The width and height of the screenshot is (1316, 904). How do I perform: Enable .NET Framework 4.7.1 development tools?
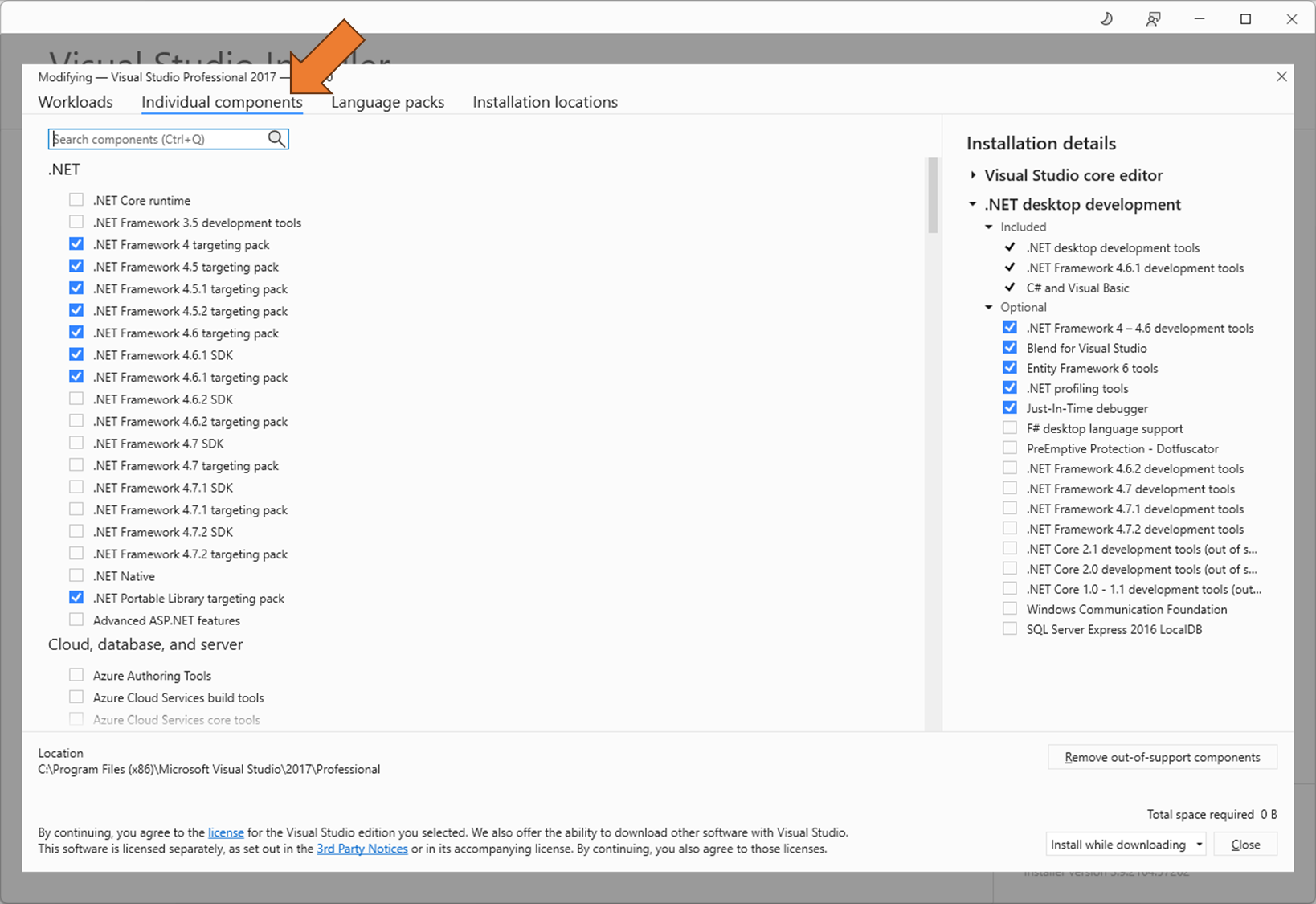pos(1010,508)
